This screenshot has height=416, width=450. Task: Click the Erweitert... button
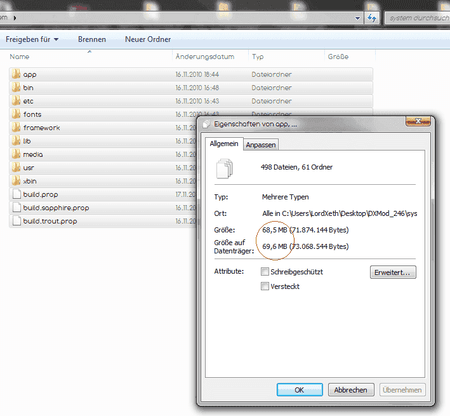[x=393, y=272]
